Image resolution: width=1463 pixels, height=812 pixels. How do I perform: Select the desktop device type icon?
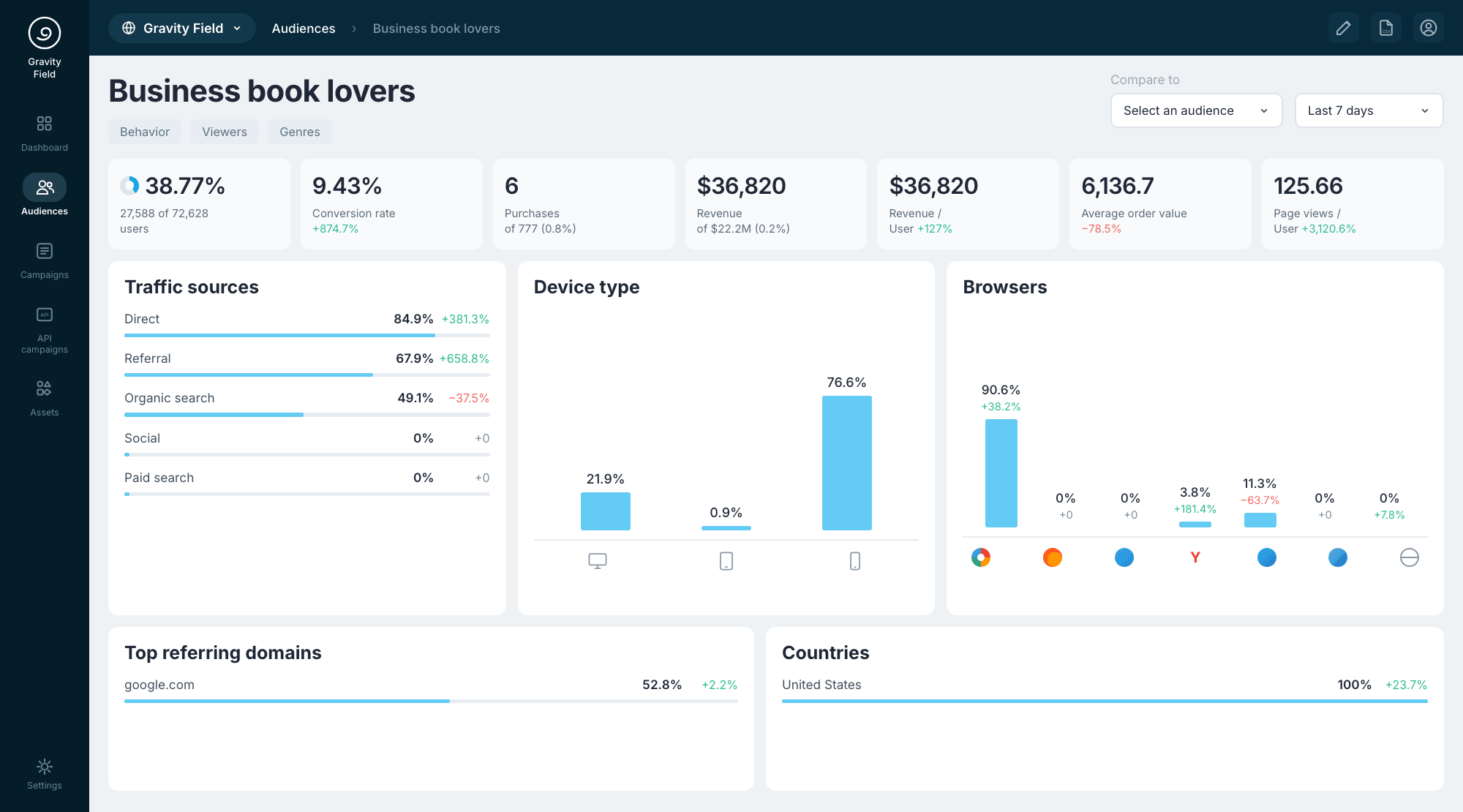[598, 561]
